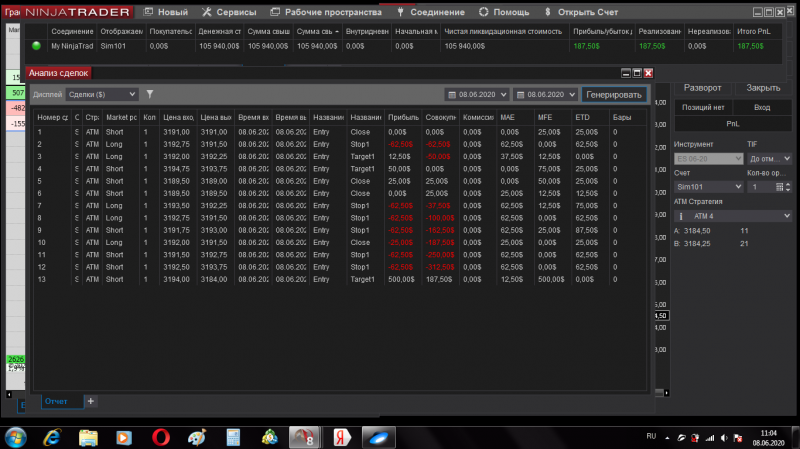The width and height of the screenshot is (800, 449).
Task: Sort by Номер сделки column header
Action: (x=52, y=117)
